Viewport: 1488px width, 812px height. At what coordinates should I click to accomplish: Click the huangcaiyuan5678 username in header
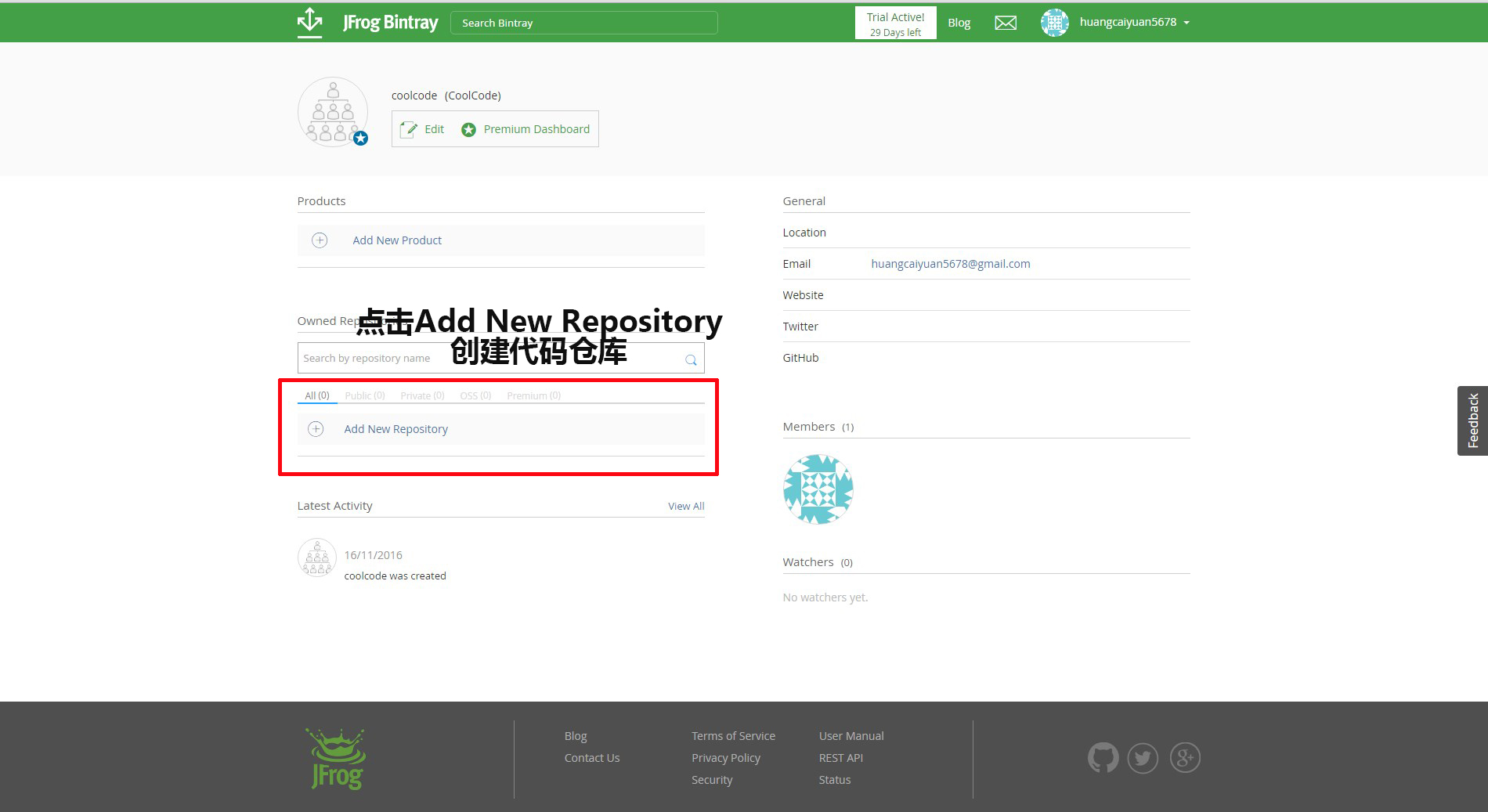pyautogui.click(x=1128, y=22)
